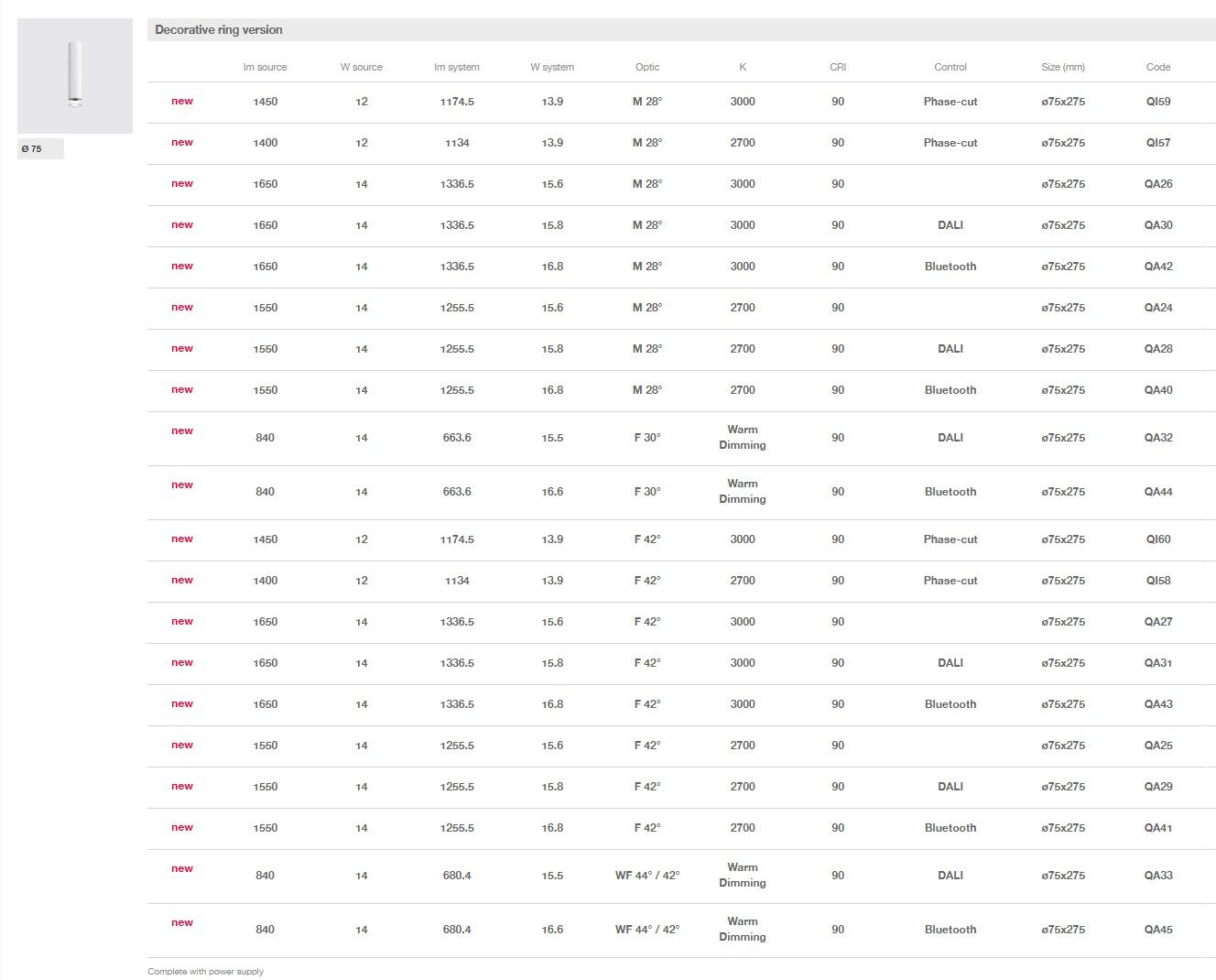
Task: Click the new label in QA25 row
Action: (181, 745)
